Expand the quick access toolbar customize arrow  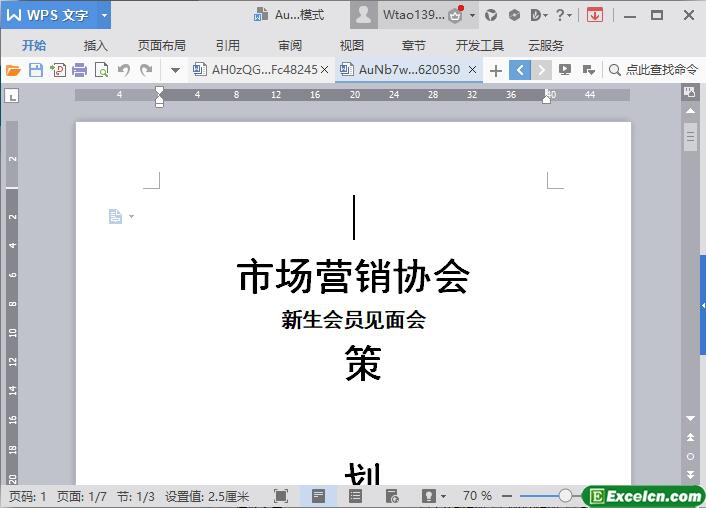(x=176, y=70)
